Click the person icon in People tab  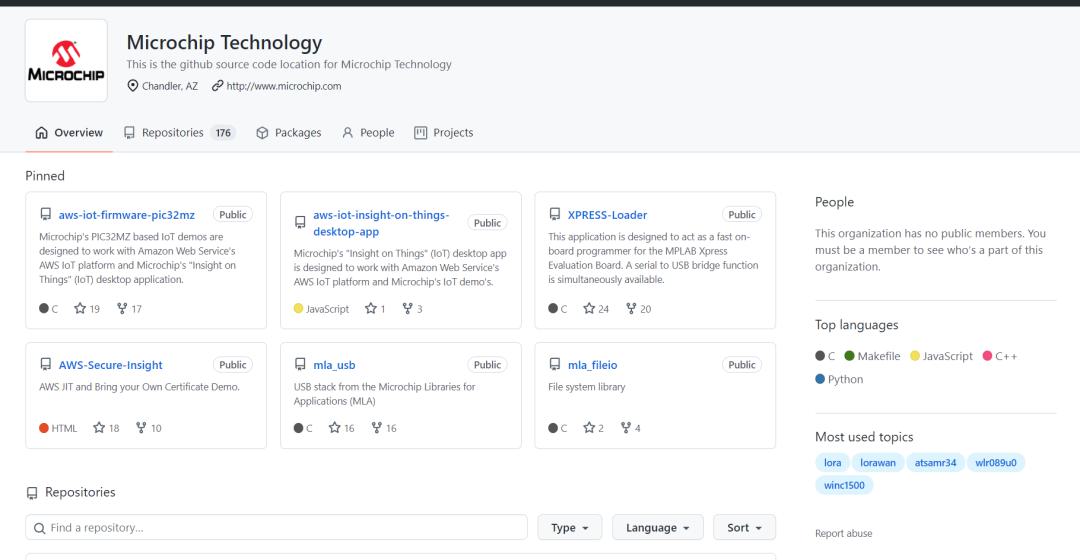coord(347,132)
